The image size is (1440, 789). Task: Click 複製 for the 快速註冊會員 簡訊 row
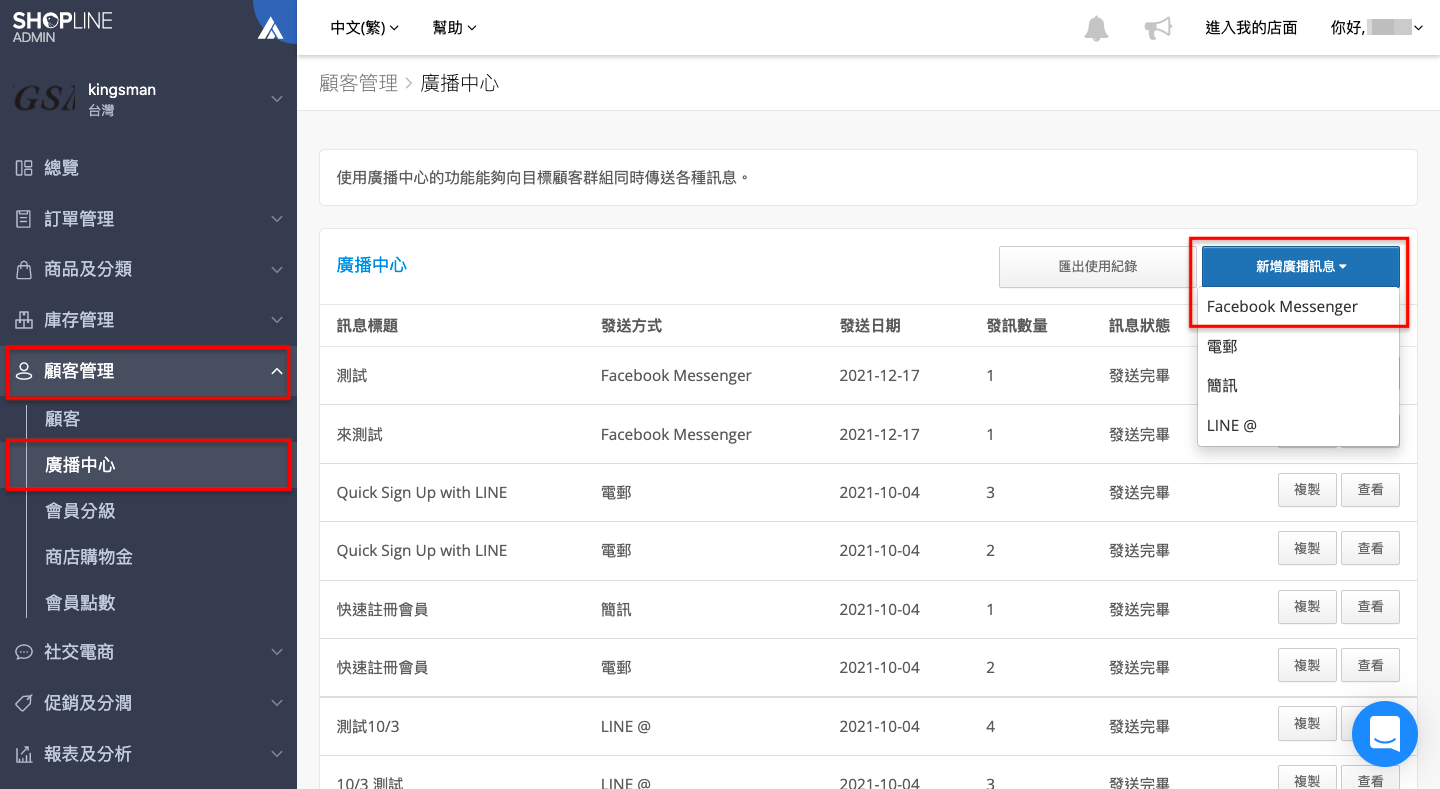point(1307,607)
